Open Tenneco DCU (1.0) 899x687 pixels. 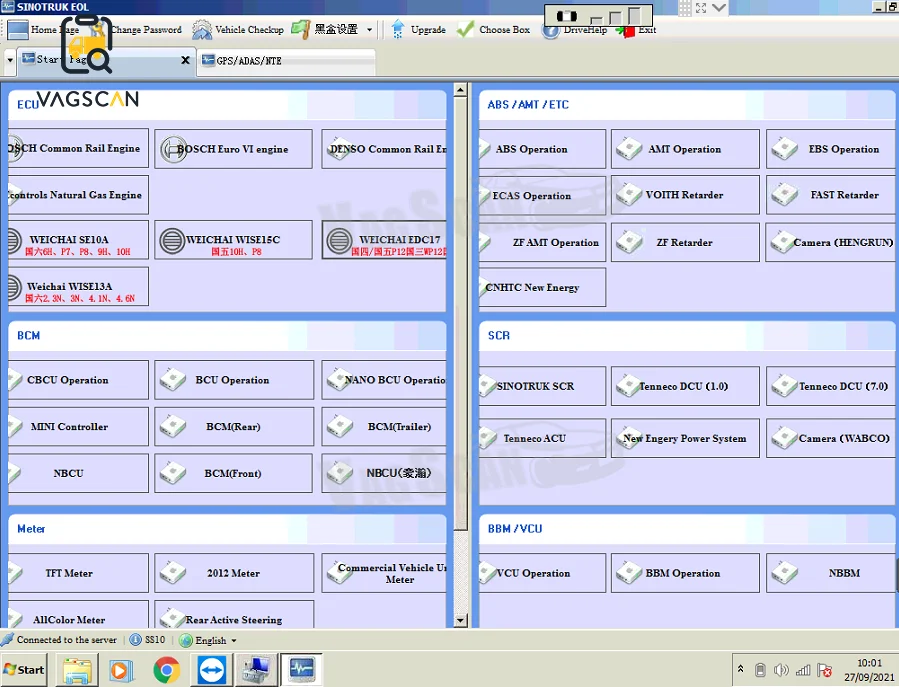[x=685, y=387]
